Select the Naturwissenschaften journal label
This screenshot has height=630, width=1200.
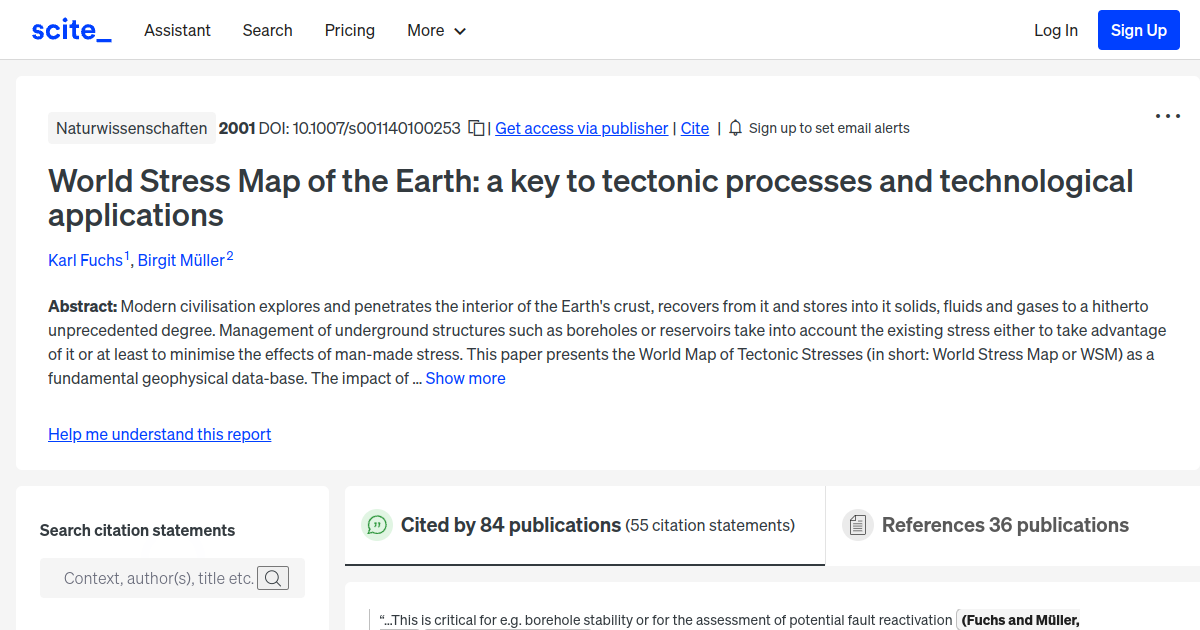tap(131, 128)
